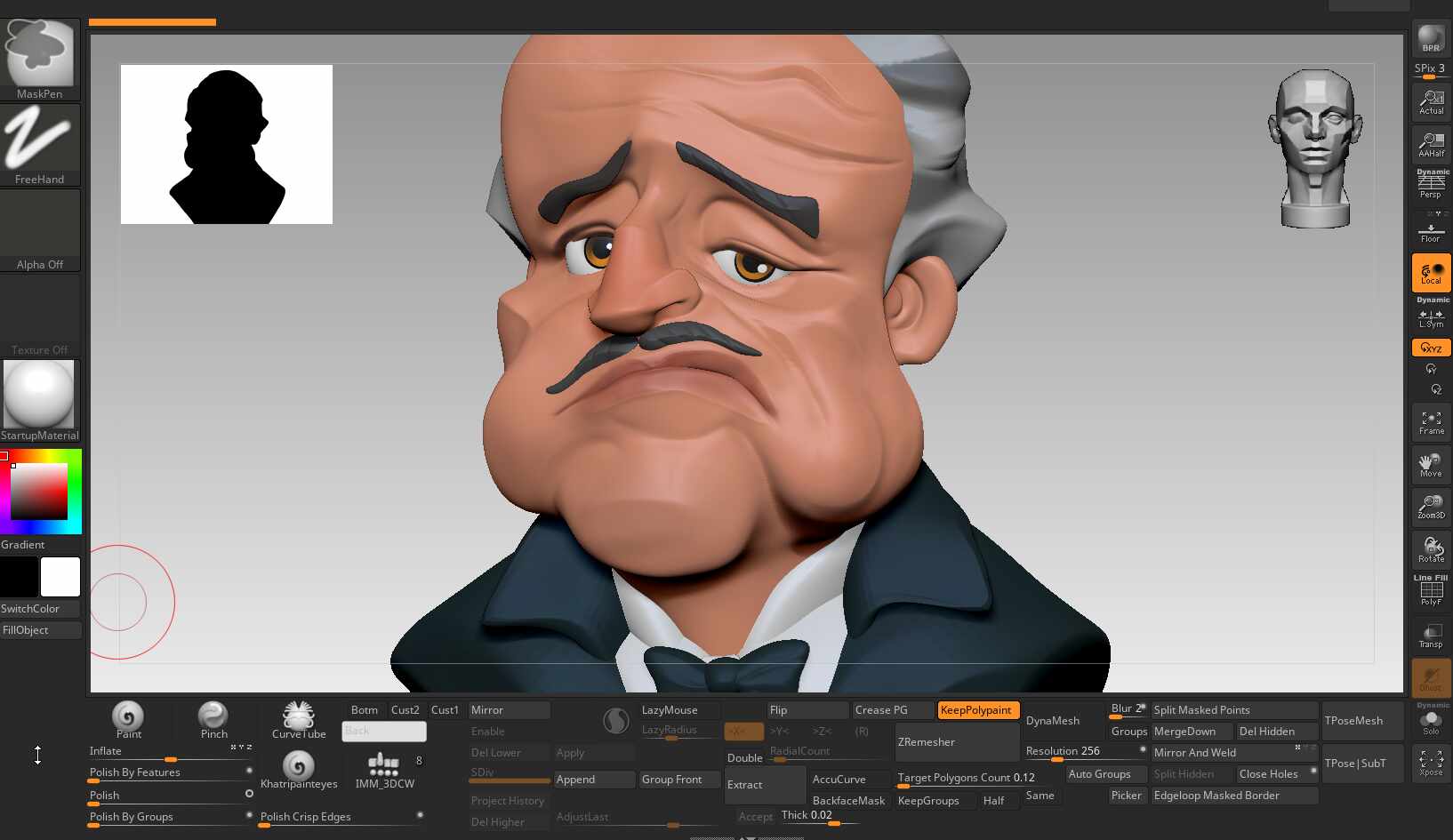Image resolution: width=1453 pixels, height=840 pixels.
Task: Select the Khatripainteyes brush
Action: tap(299, 770)
